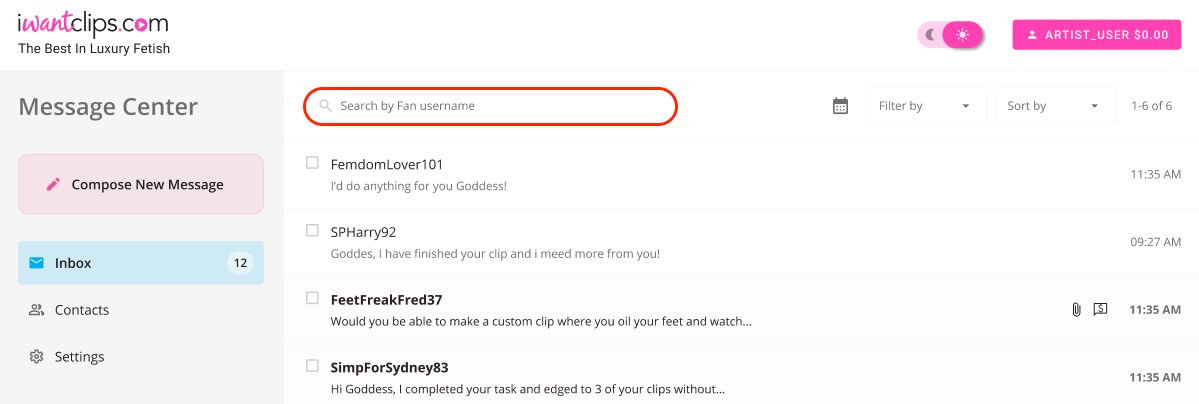Tick the checkbox next to SPHarry92
Screen dimensions: 1199x404
coord(312,230)
